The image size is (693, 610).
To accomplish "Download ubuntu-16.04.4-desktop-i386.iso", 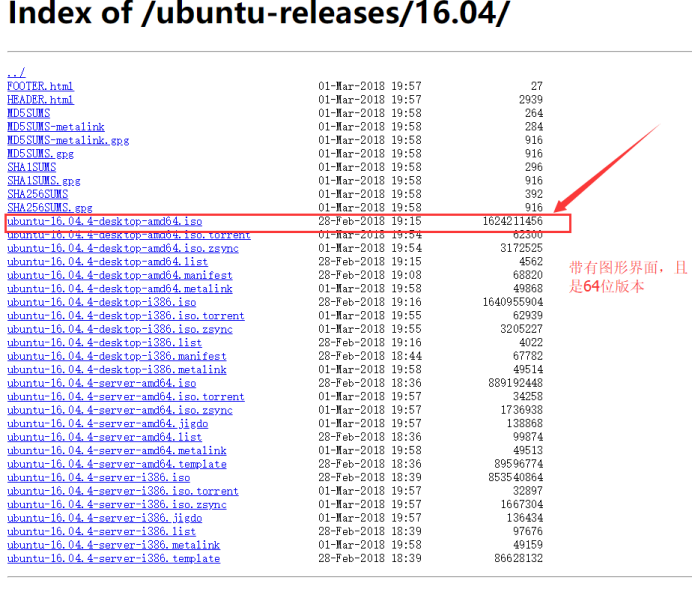I will [x=102, y=302].
